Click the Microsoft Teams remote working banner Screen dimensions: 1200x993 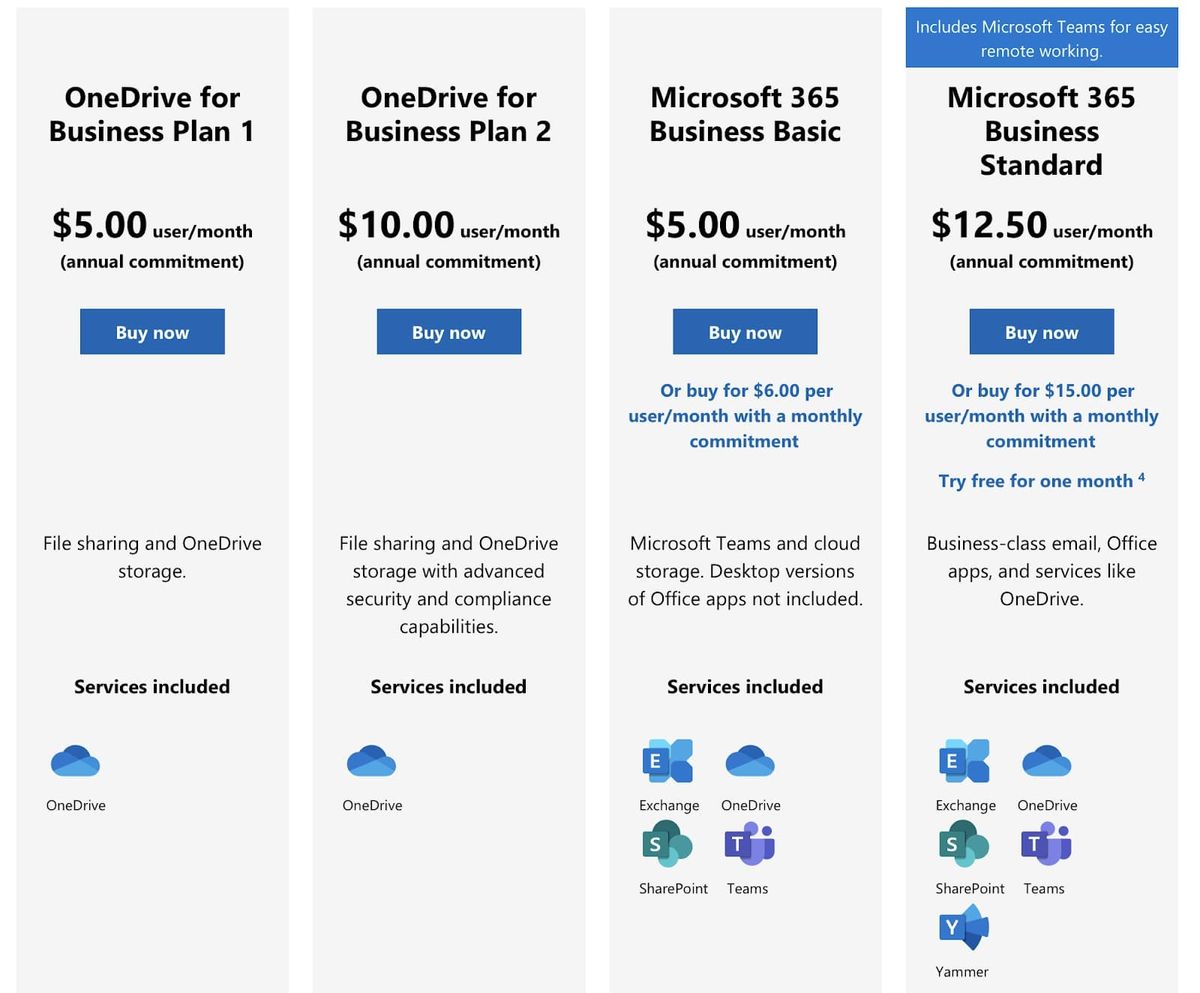point(1041,38)
